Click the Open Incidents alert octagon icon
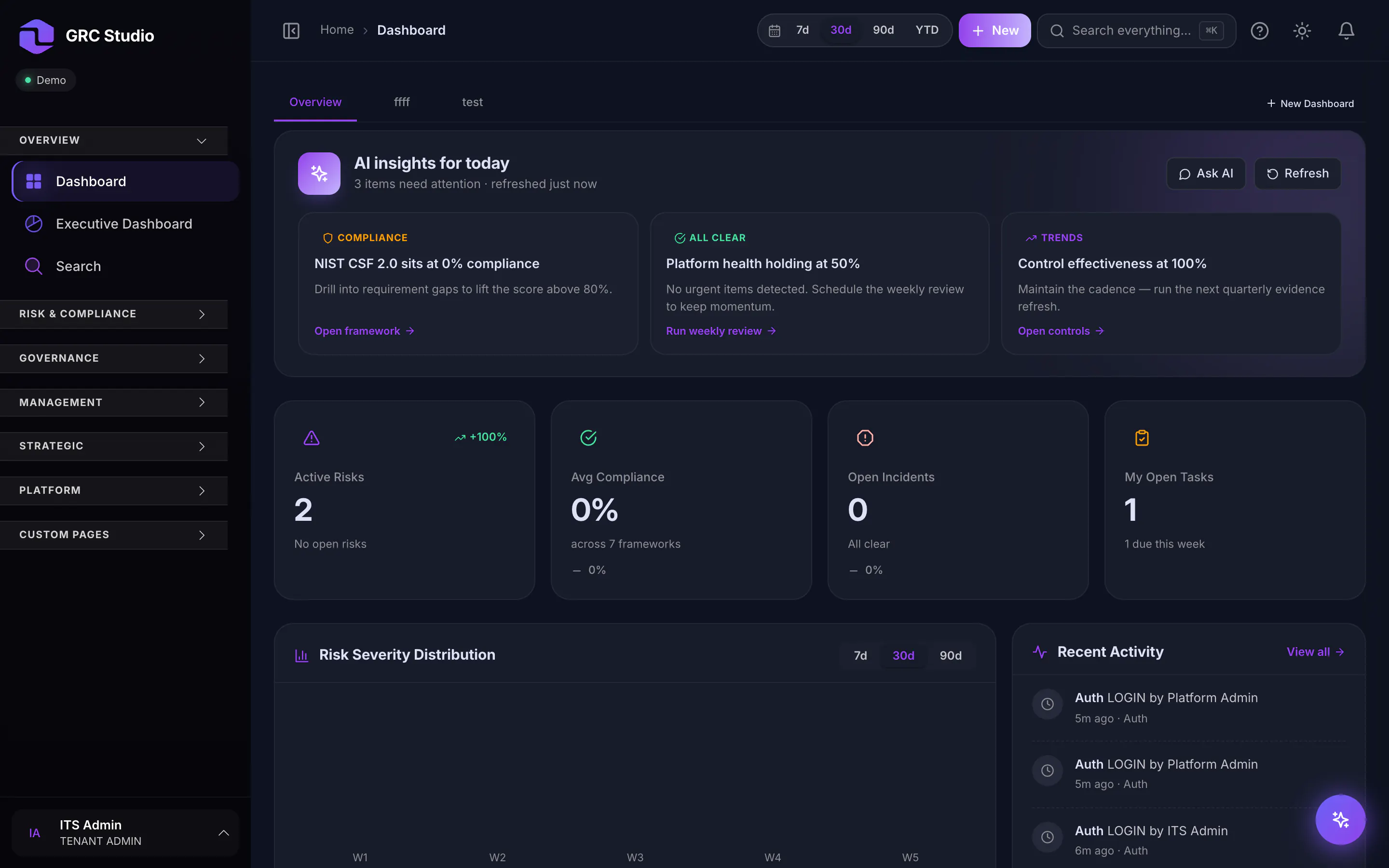 pos(865,438)
